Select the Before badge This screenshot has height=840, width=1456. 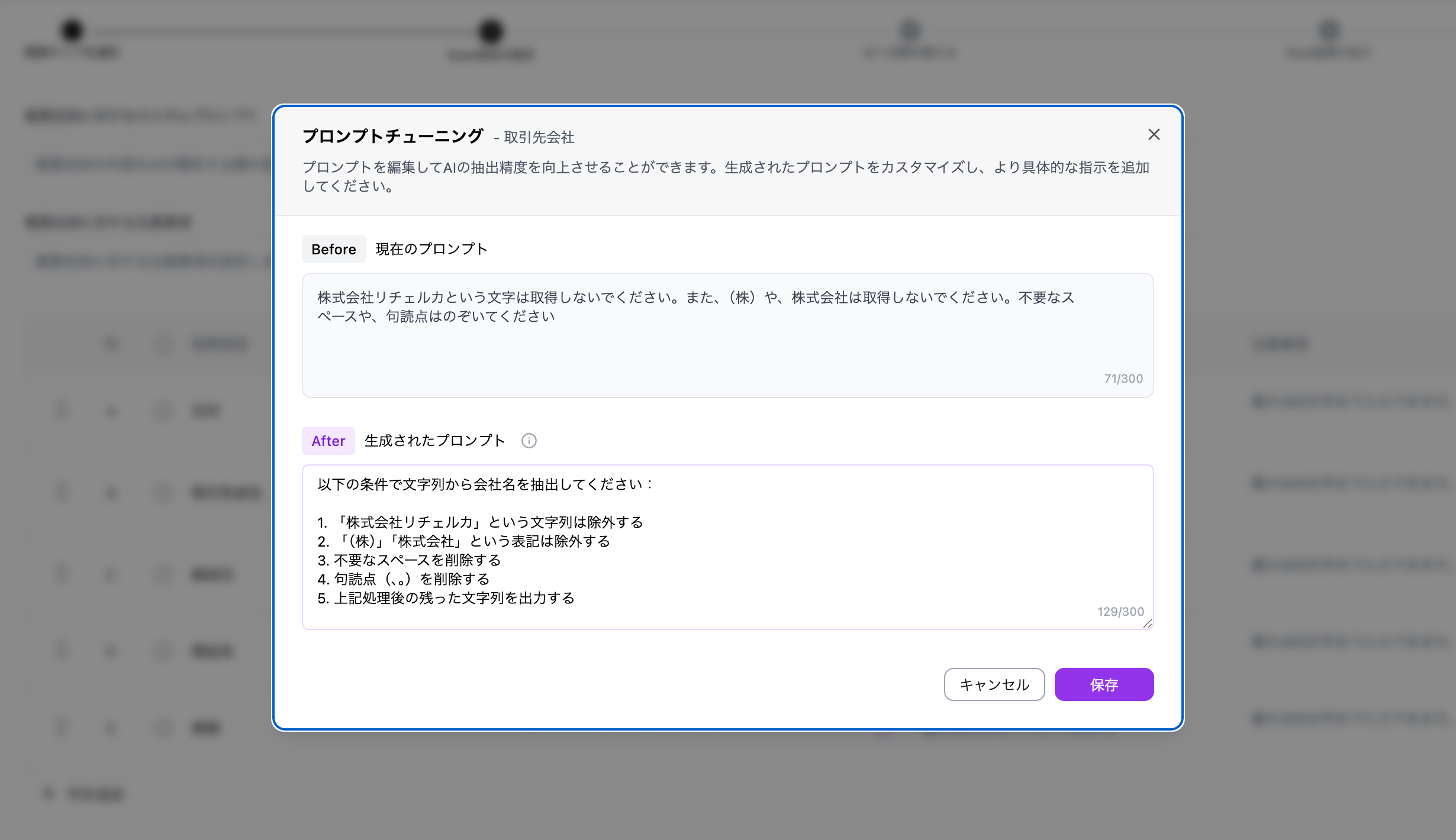click(x=333, y=248)
